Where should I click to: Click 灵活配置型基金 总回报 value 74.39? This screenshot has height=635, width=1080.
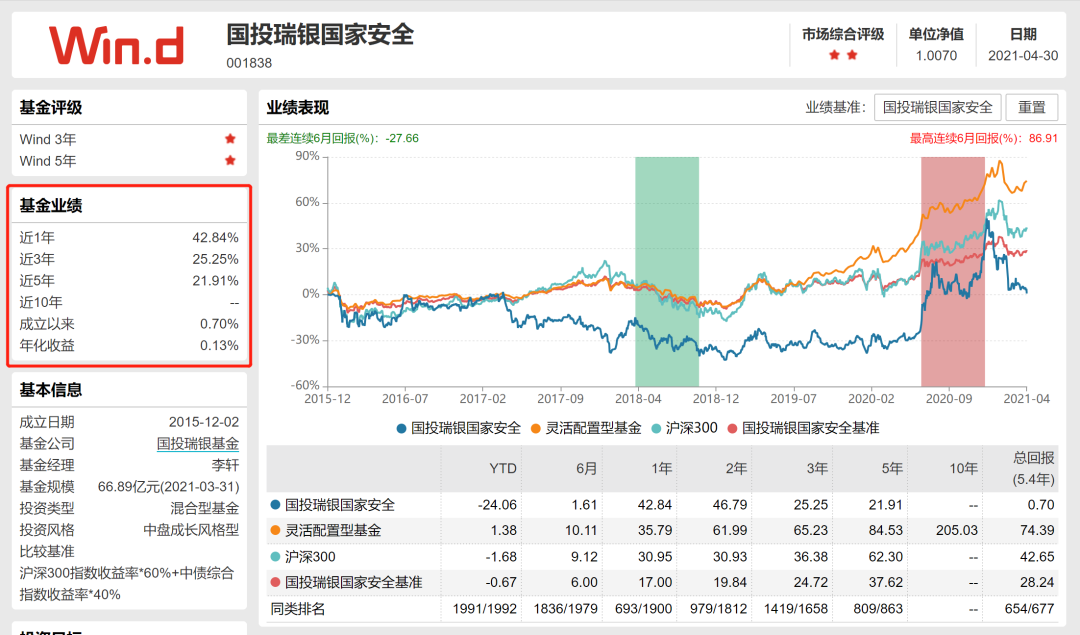(1037, 530)
